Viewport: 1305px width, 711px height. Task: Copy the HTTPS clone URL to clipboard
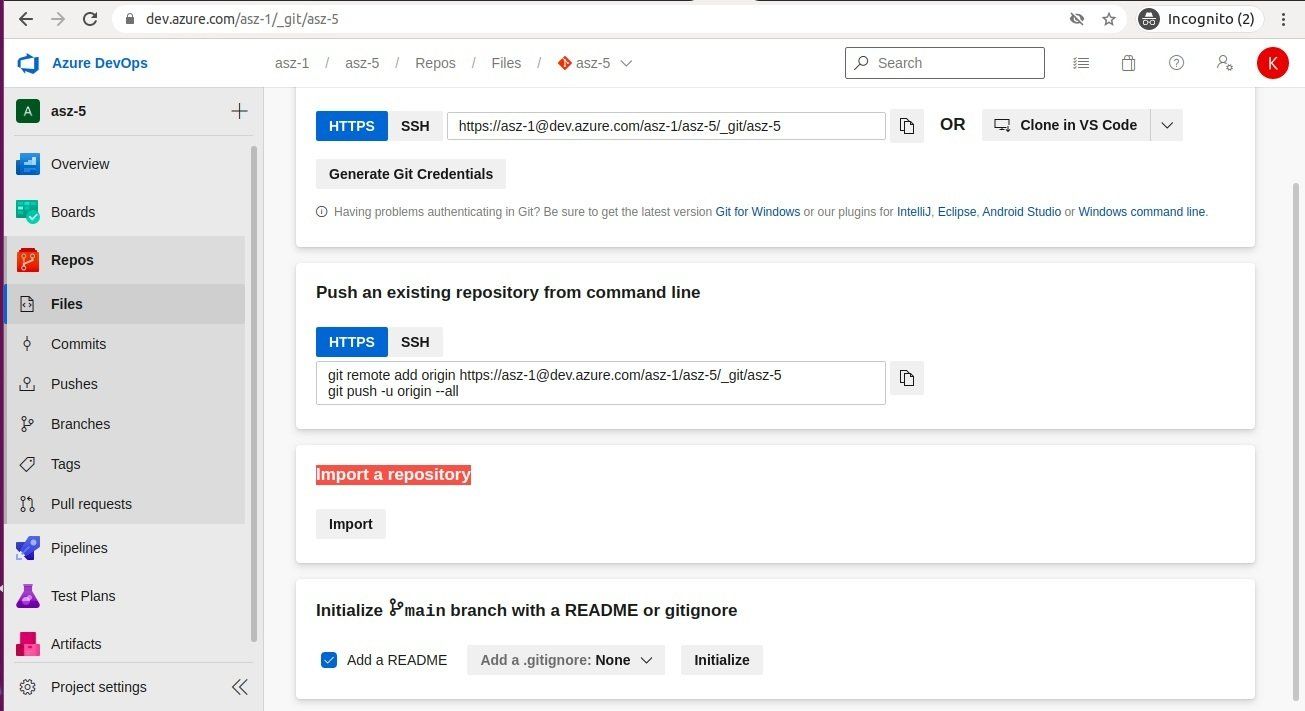pos(907,126)
